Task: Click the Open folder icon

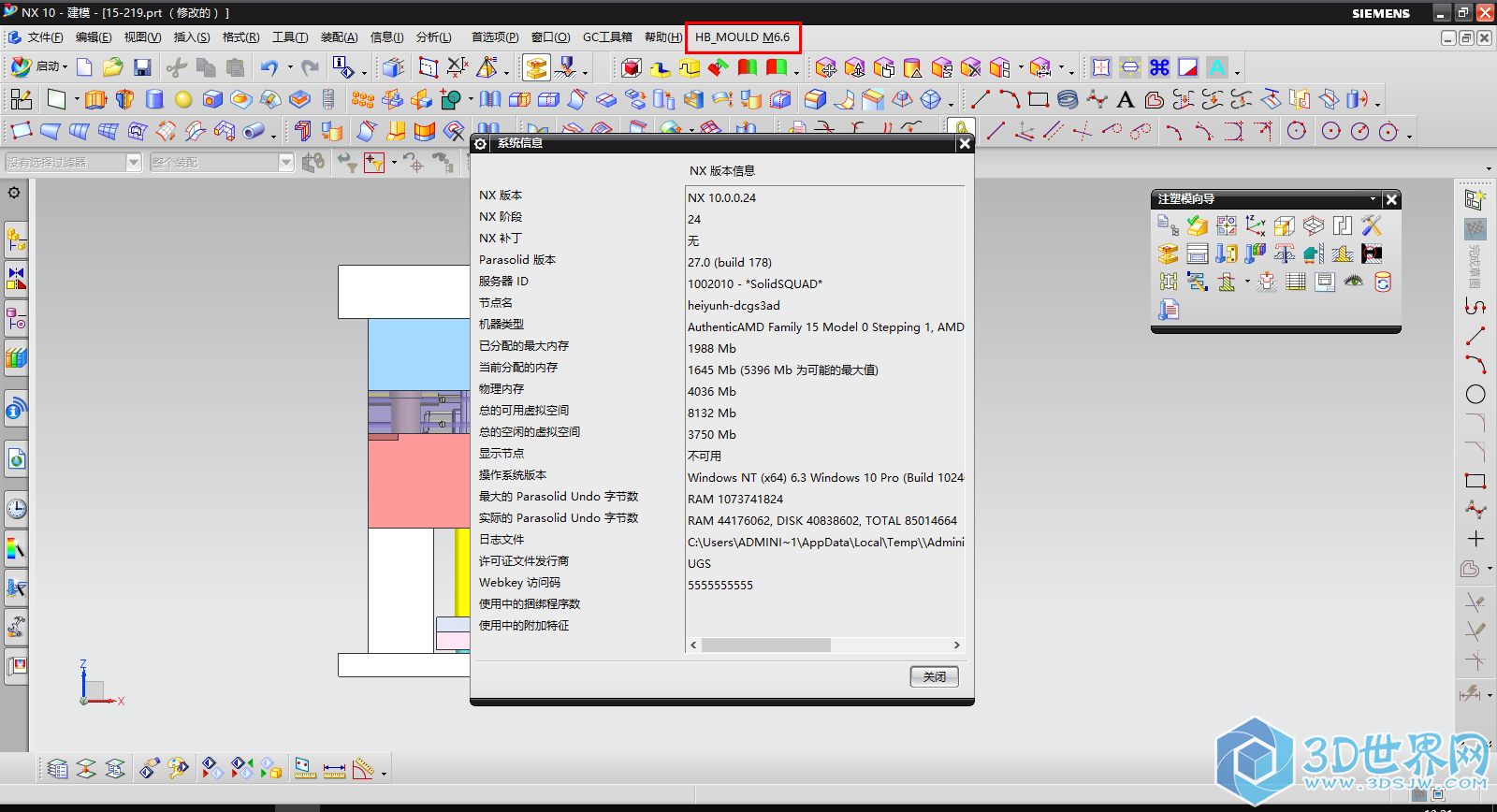Action: click(113, 67)
